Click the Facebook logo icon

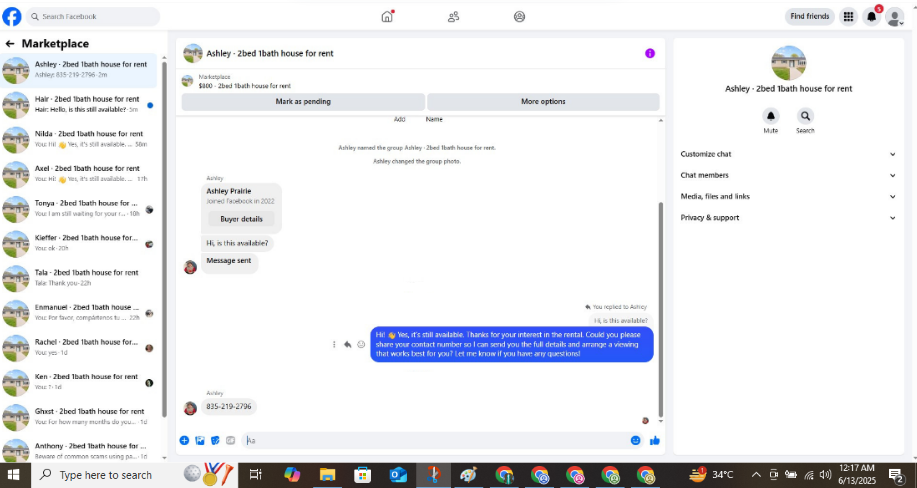pos(12,16)
